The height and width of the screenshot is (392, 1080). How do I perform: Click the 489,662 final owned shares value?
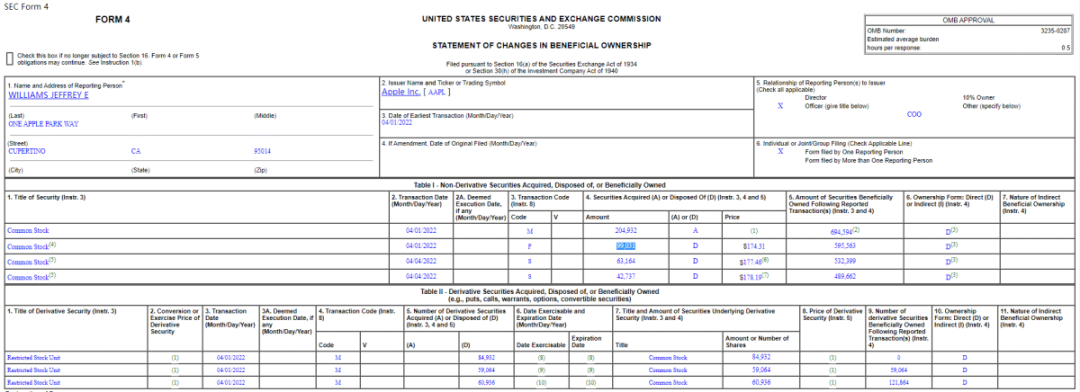tap(845, 276)
